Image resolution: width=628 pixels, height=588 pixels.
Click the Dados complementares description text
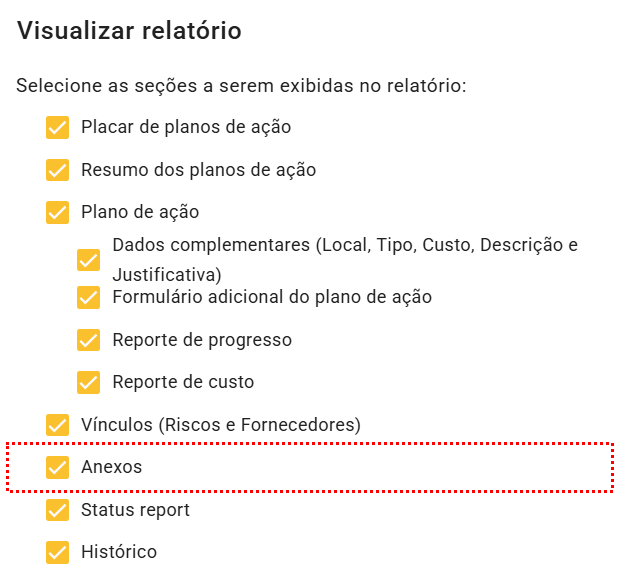pyautogui.click(x=345, y=246)
